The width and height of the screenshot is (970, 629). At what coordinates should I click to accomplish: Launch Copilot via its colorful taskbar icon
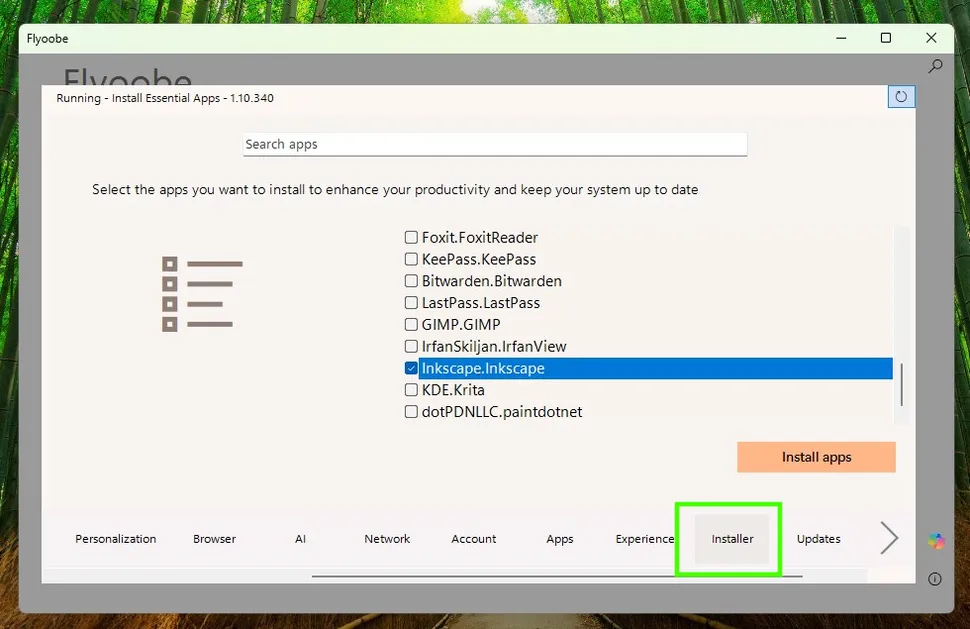click(936, 541)
